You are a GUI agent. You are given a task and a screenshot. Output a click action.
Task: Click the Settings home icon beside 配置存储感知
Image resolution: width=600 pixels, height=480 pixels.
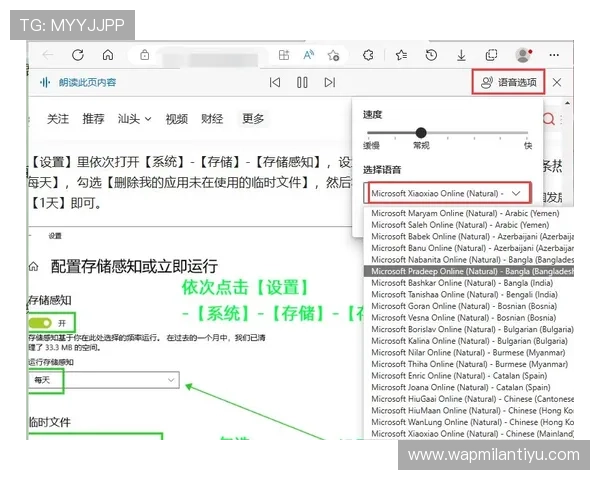tap(34, 266)
